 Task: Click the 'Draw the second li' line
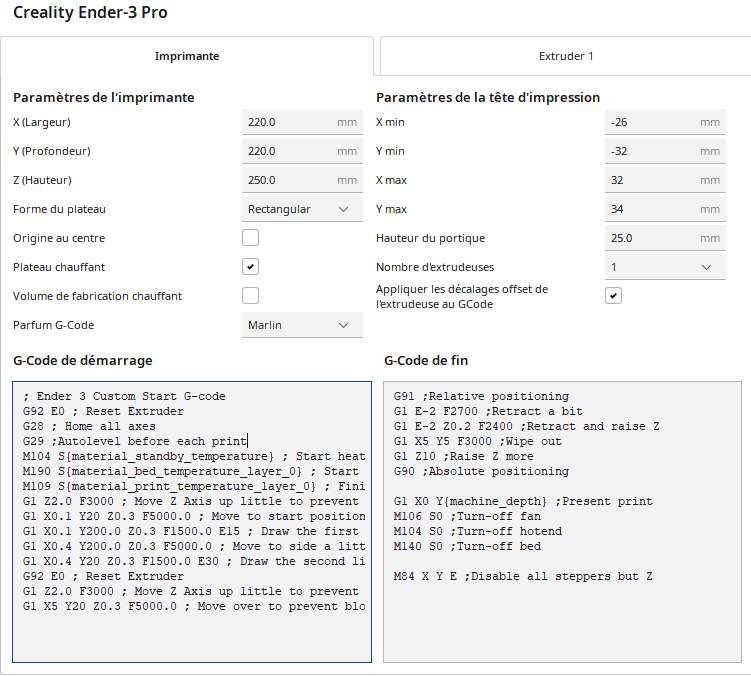pos(193,561)
